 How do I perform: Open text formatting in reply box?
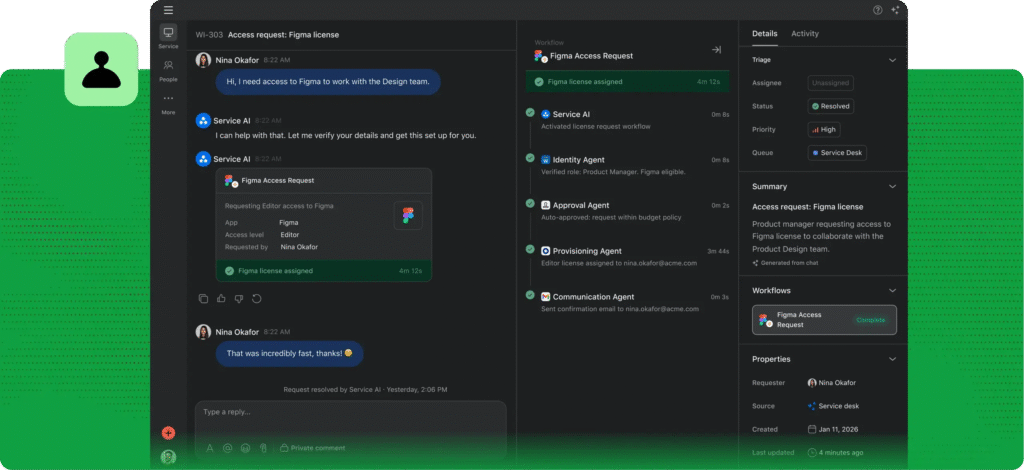click(210, 448)
